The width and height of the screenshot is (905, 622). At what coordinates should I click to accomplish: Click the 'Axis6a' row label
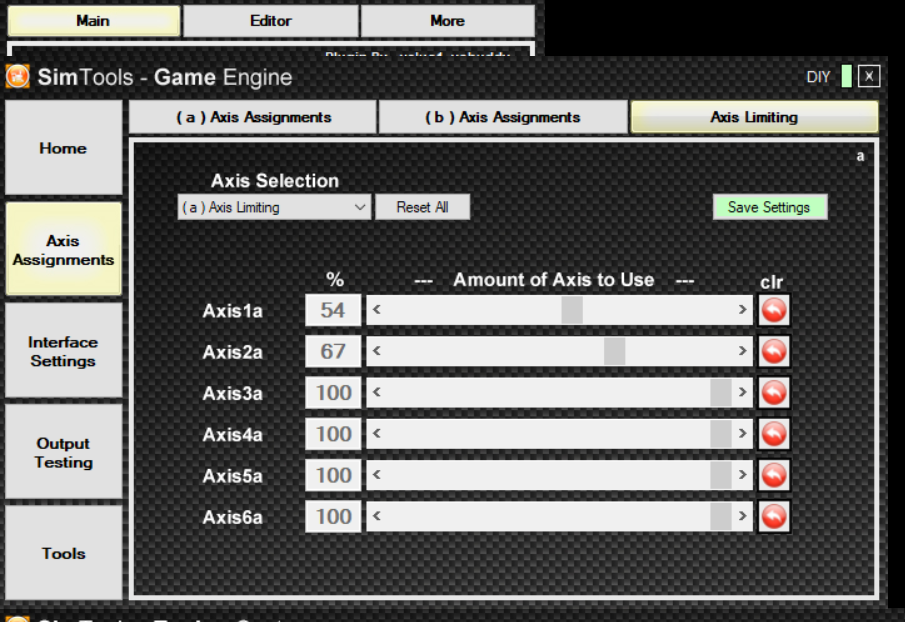[x=233, y=517]
